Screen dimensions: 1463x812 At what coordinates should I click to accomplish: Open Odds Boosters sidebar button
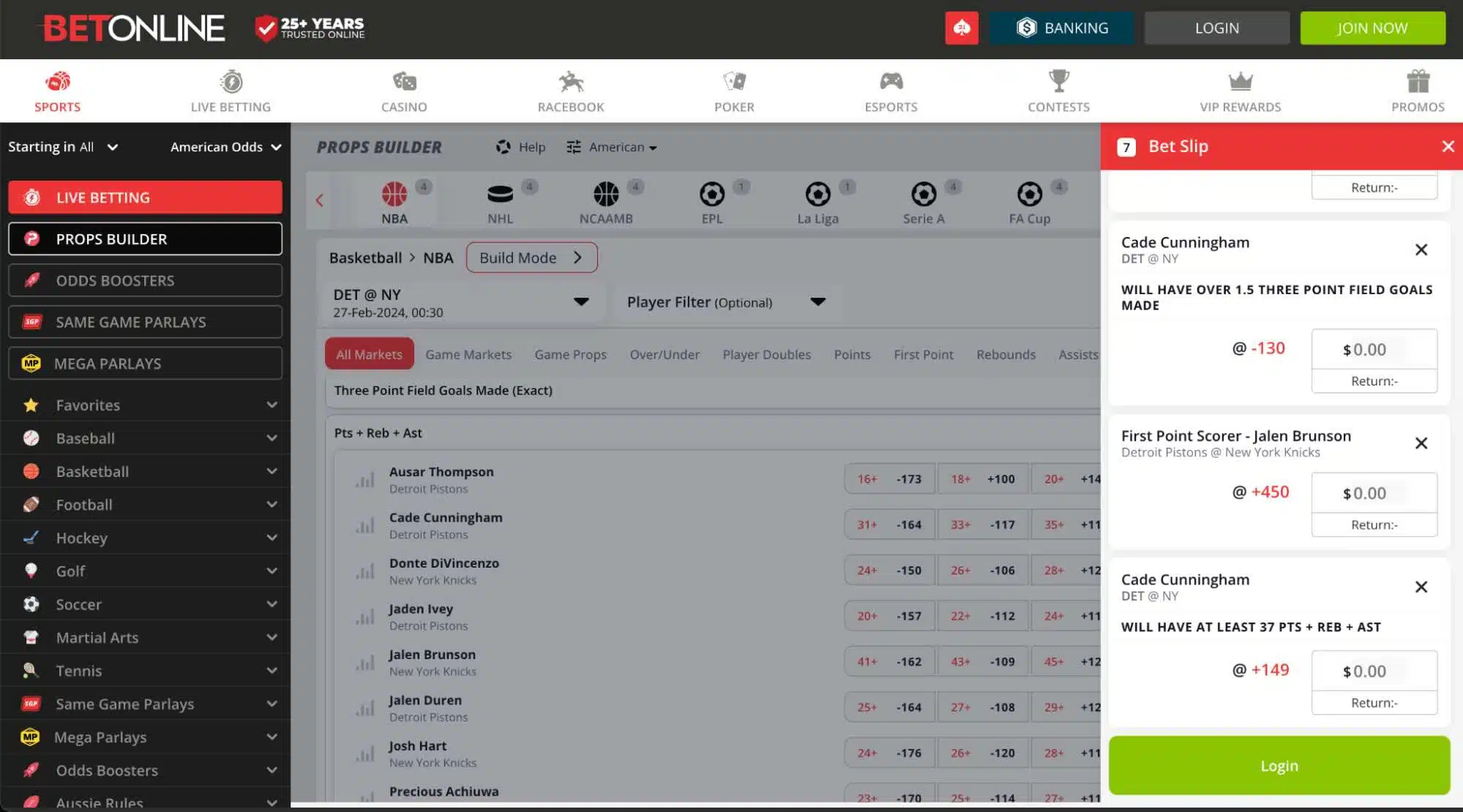pos(145,280)
